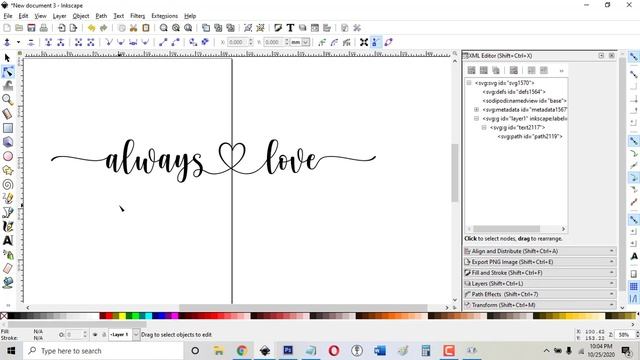
Task: Click Type here to search box
Action: point(103,351)
